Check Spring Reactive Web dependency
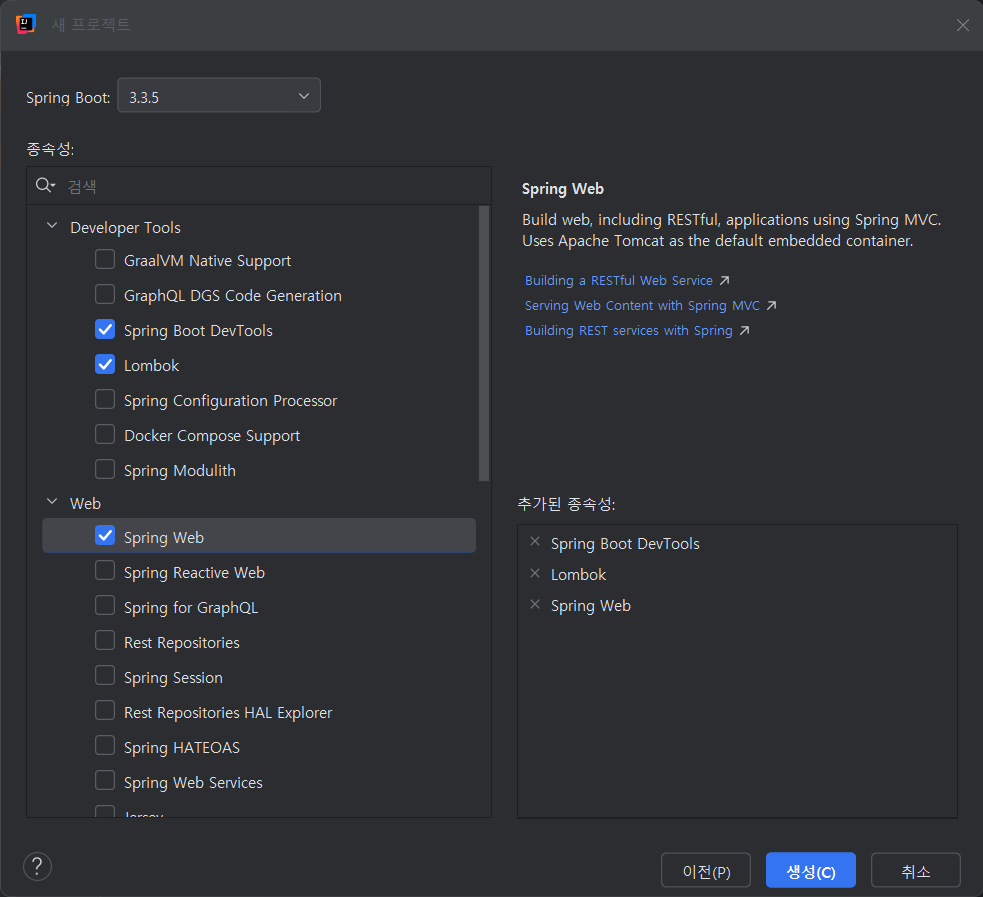Image resolution: width=983 pixels, height=897 pixels. coord(105,572)
